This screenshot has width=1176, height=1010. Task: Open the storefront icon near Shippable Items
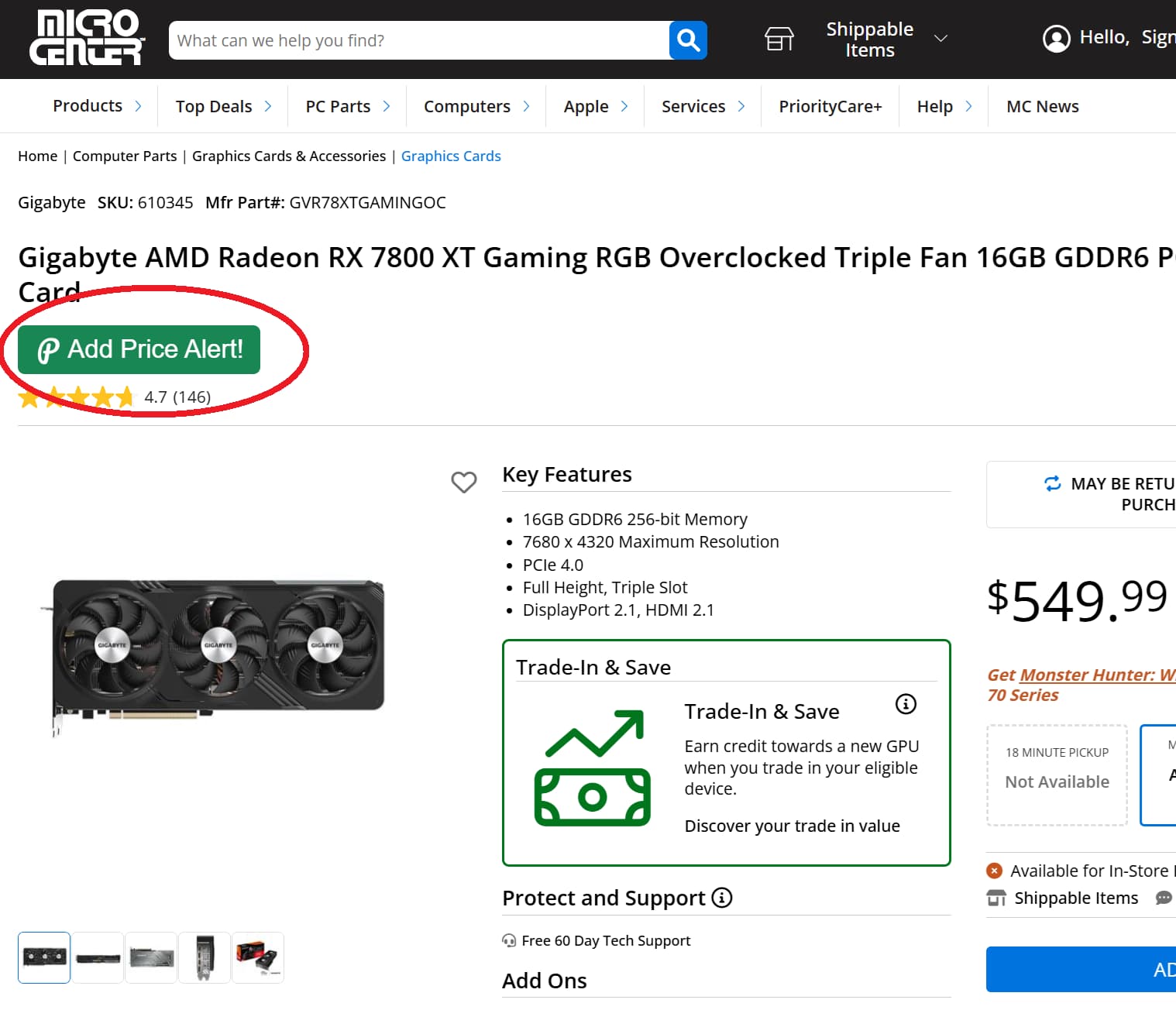tap(779, 38)
